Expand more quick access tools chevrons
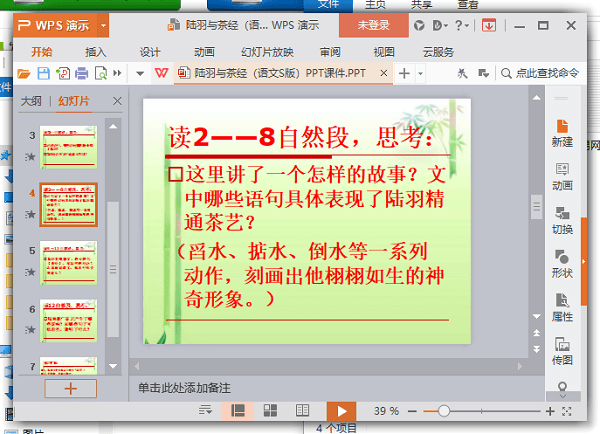600x434 pixels. click(117, 73)
